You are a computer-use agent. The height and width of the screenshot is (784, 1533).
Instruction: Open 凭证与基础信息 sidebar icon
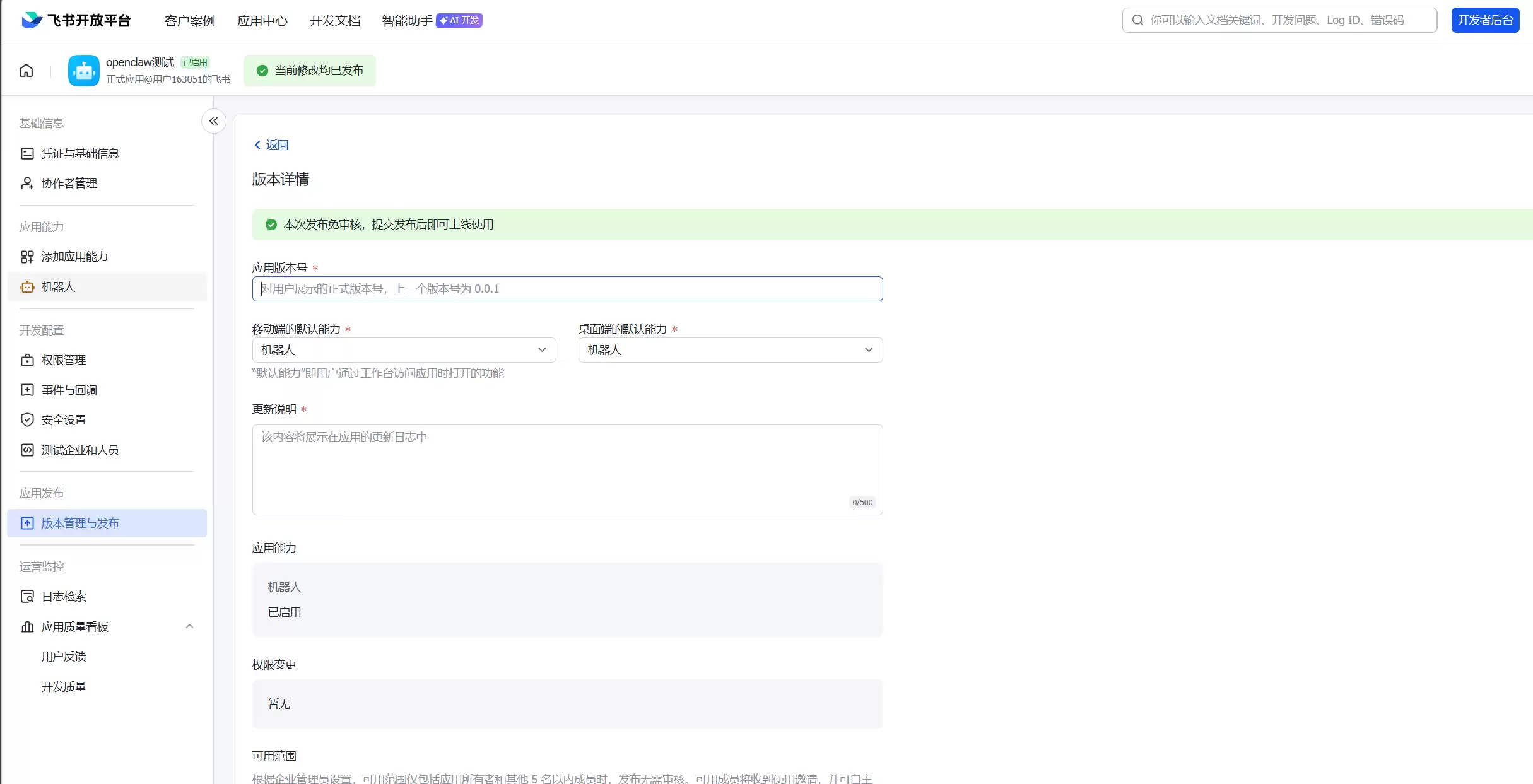point(27,153)
